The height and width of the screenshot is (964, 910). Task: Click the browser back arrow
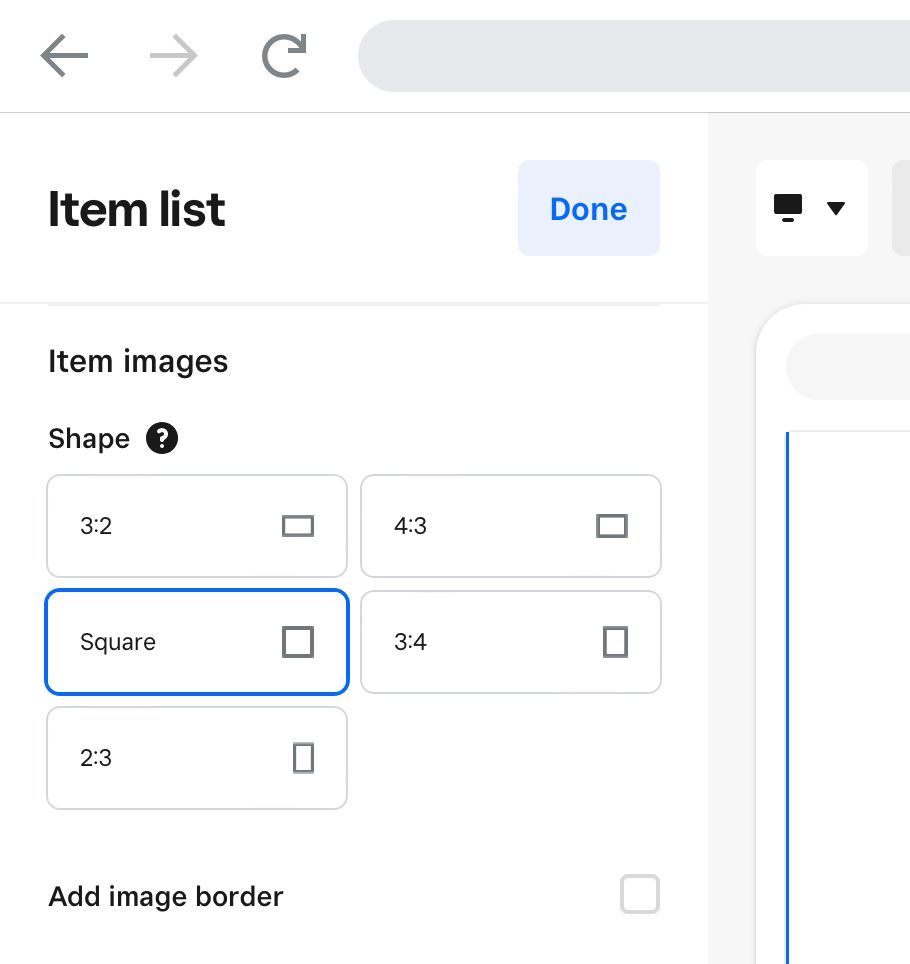65,56
